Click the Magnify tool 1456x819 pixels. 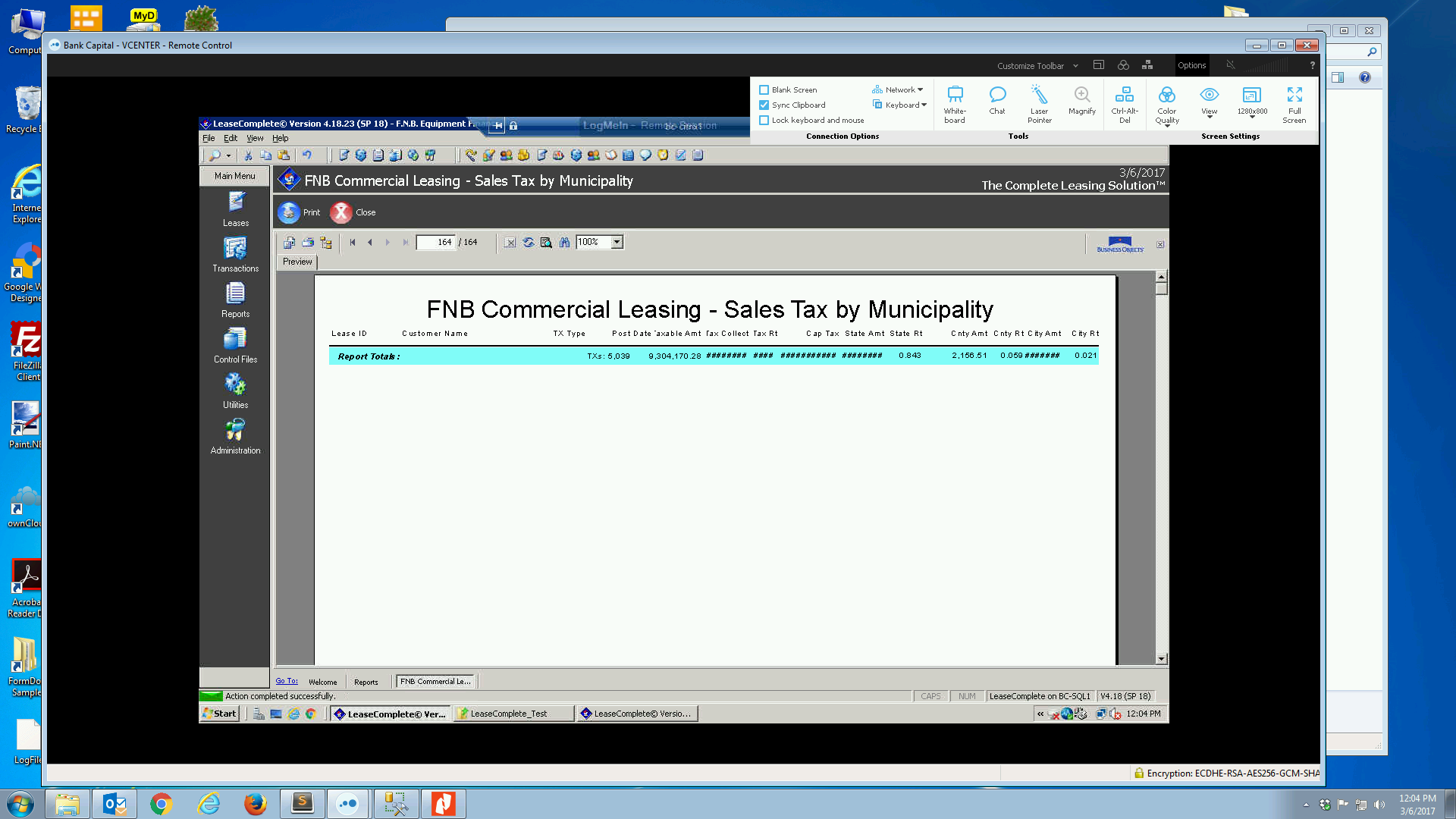coord(1081,100)
